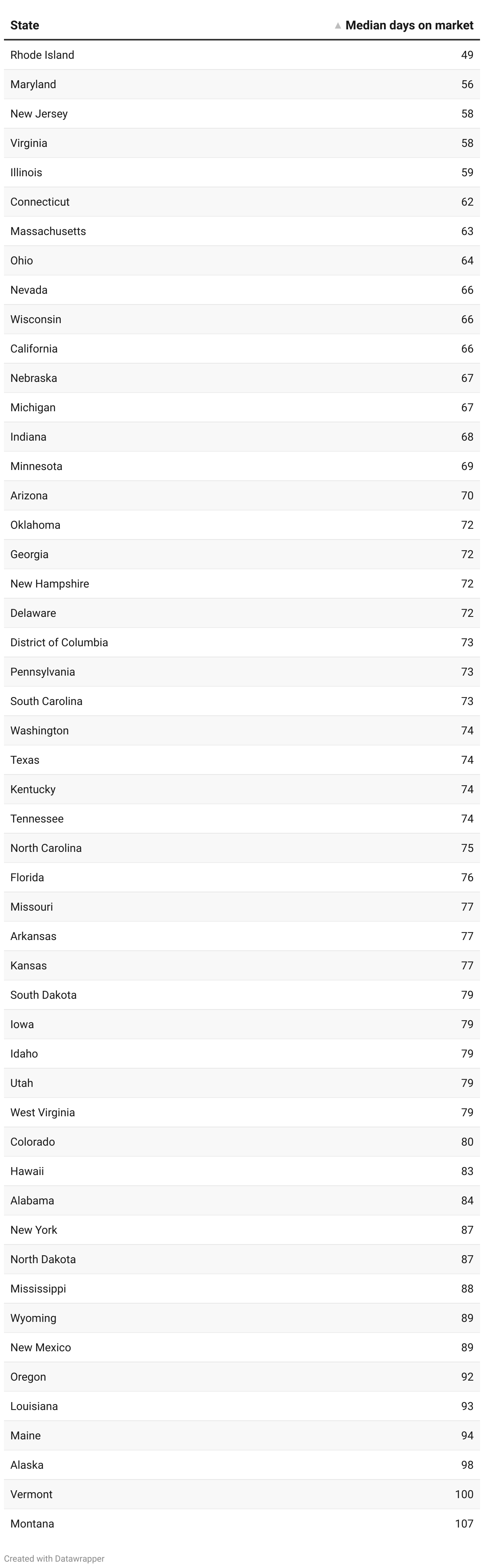Click the North Carolina row
484x1568 pixels.
pos(242,849)
